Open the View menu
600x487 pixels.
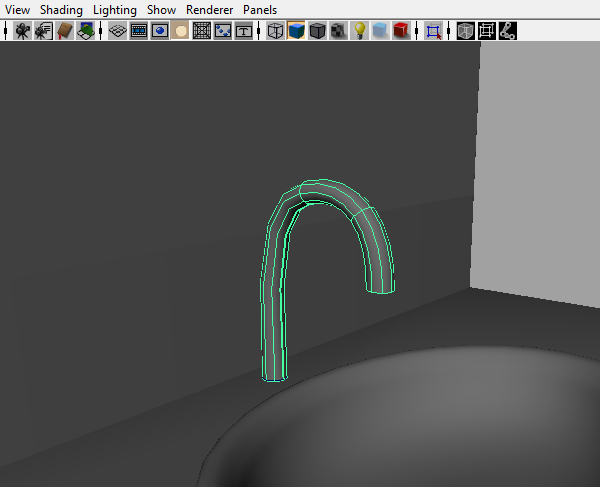click(x=17, y=10)
